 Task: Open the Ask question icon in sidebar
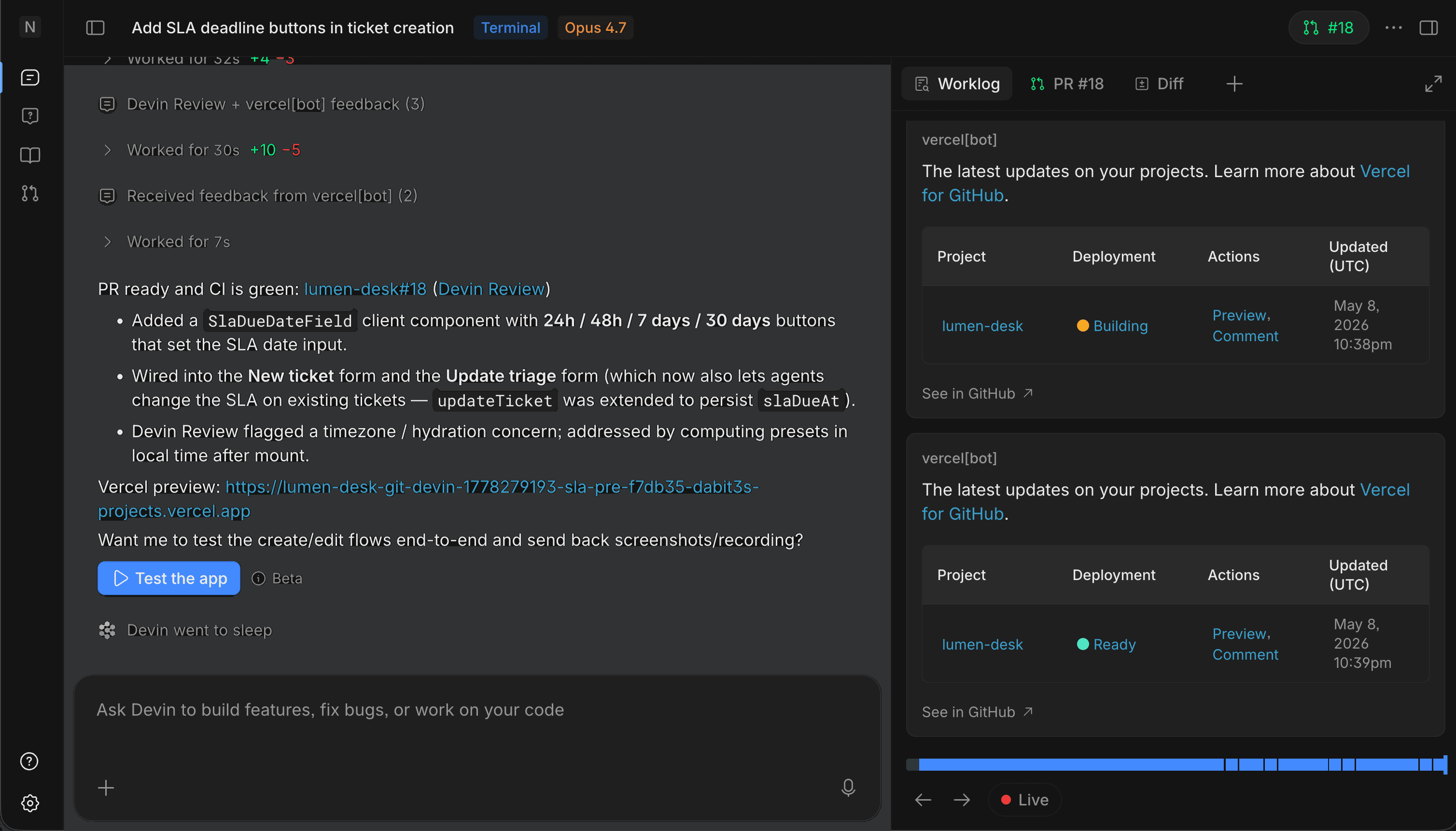[30, 116]
